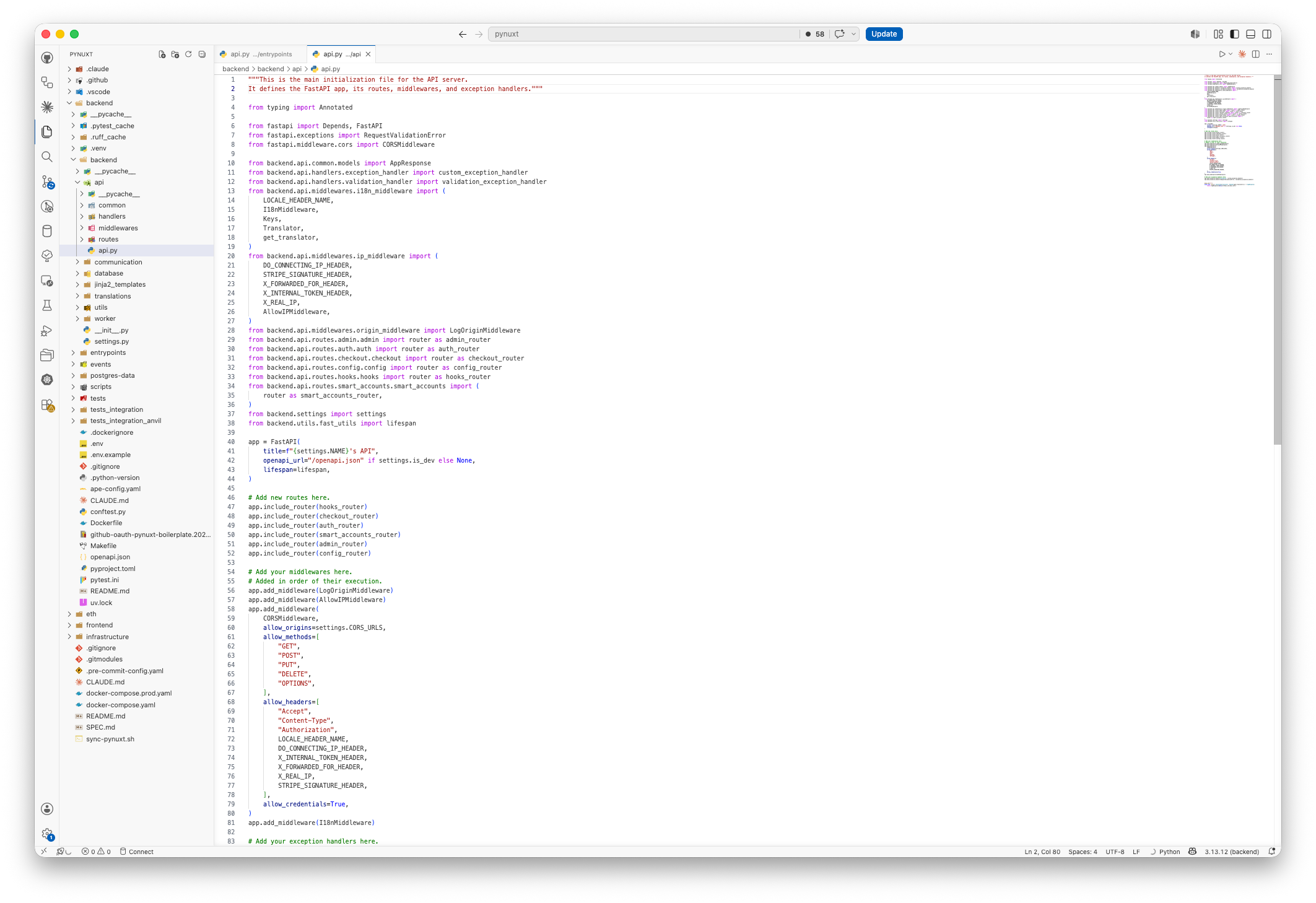The width and height of the screenshot is (1316, 903).
Task: Split the editor to the right
Action: point(1255,55)
